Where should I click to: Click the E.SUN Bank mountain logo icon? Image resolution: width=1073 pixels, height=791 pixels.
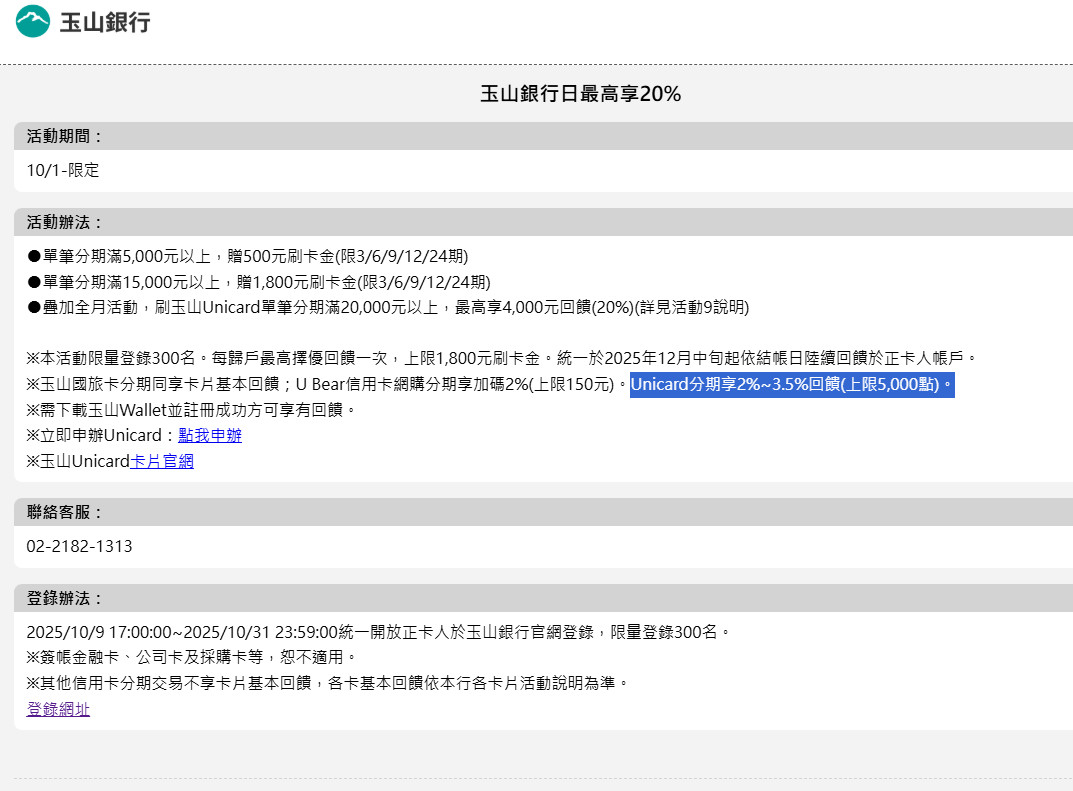32,21
